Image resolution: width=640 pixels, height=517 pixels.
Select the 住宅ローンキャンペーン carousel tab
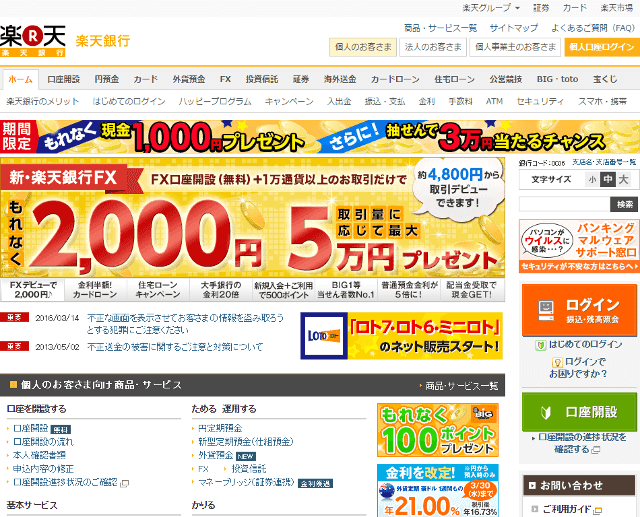pyautogui.click(x=158, y=290)
